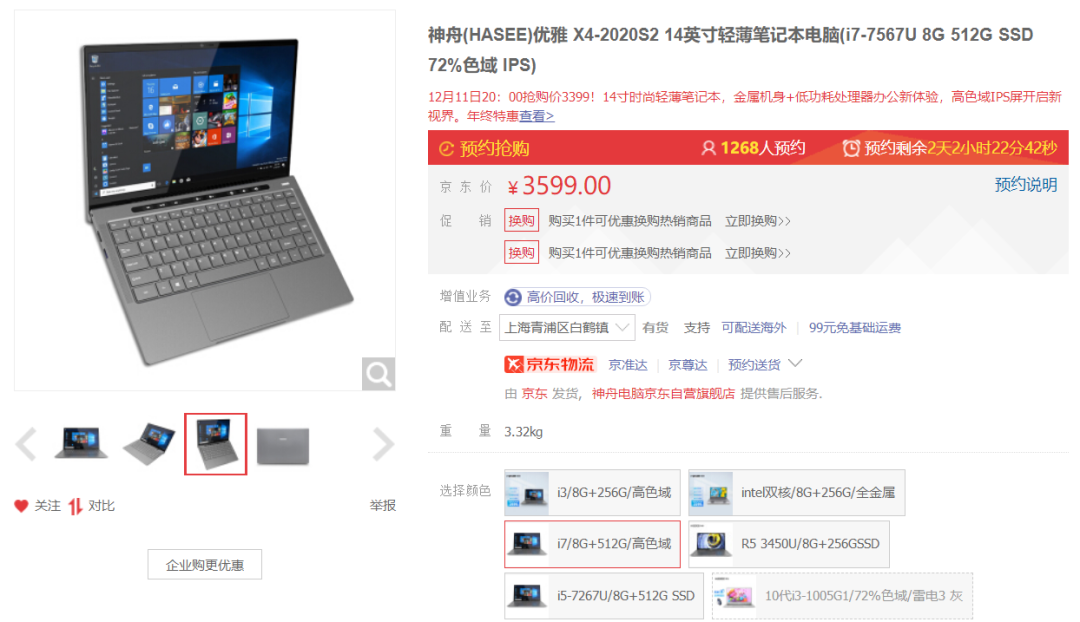
Task: Open the second 立即换购 promotion link
Action: [757, 253]
